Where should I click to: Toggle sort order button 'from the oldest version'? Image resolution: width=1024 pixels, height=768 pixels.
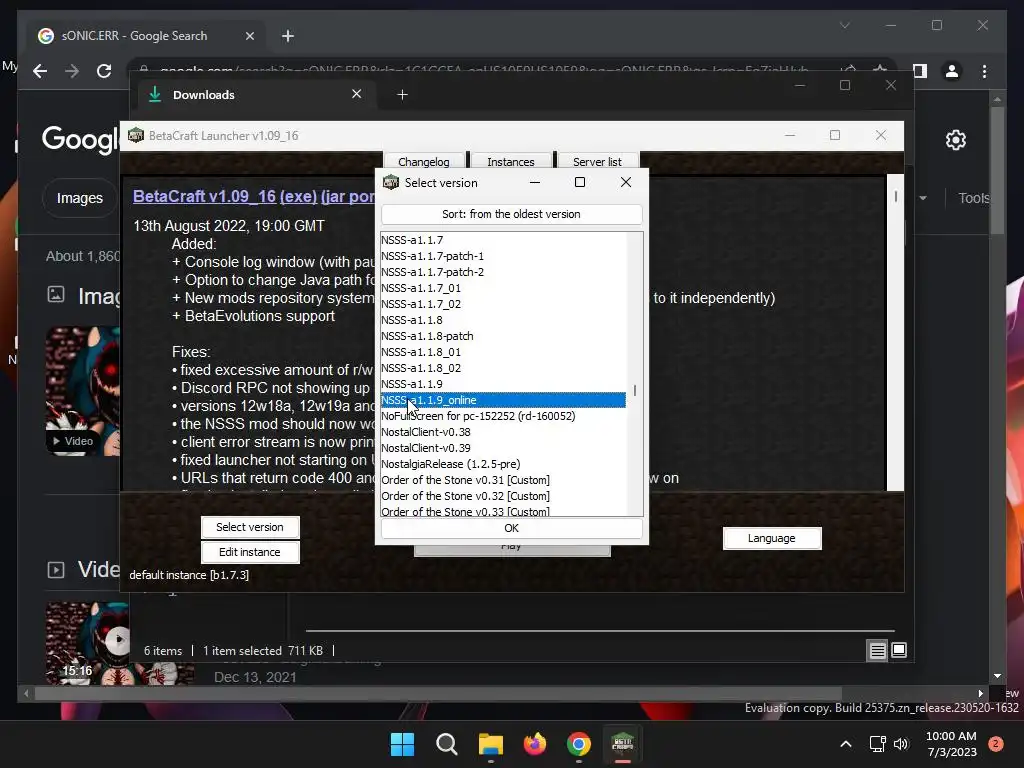[511, 214]
